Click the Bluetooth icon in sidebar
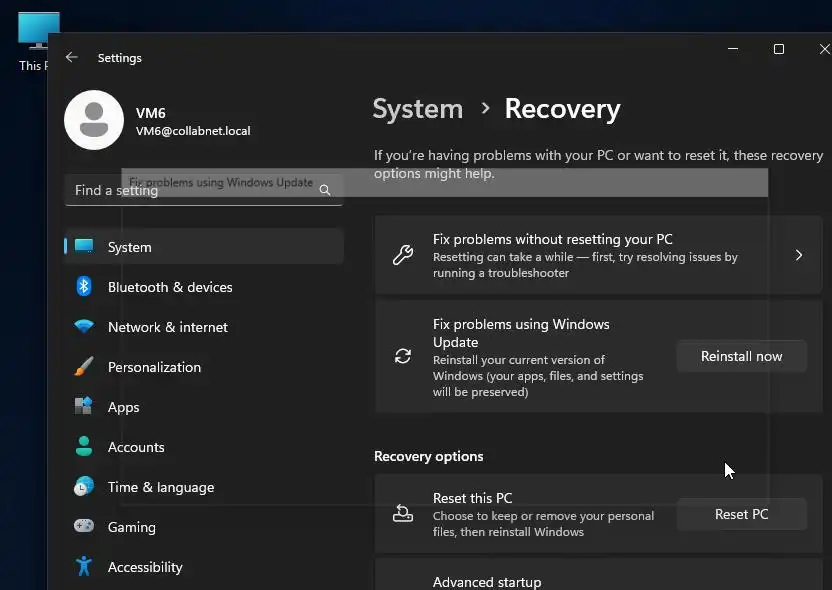This screenshot has height=590, width=832. pyautogui.click(x=84, y=287)
